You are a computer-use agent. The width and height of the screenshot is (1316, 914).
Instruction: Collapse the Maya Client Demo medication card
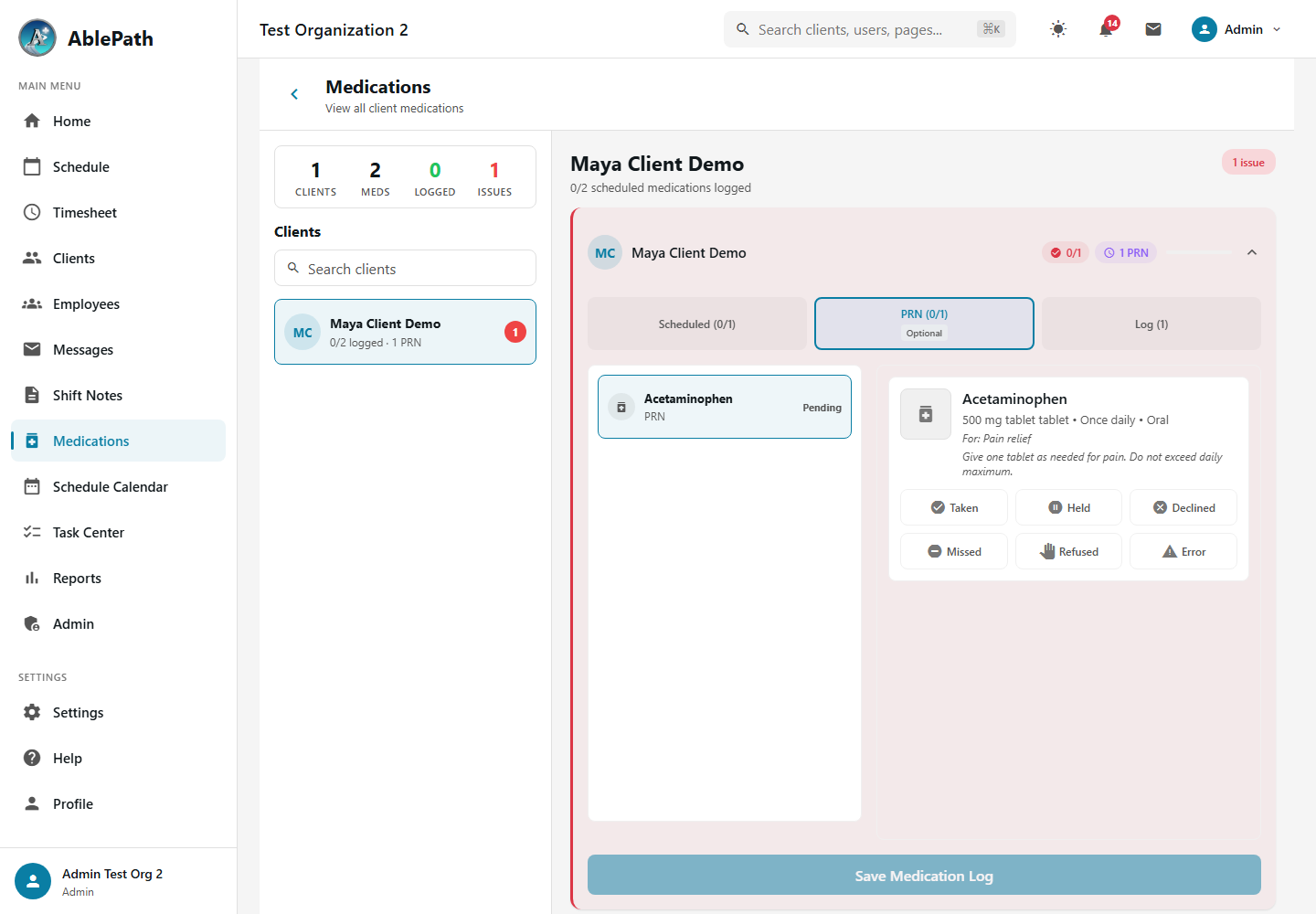tap(1252, 252)
